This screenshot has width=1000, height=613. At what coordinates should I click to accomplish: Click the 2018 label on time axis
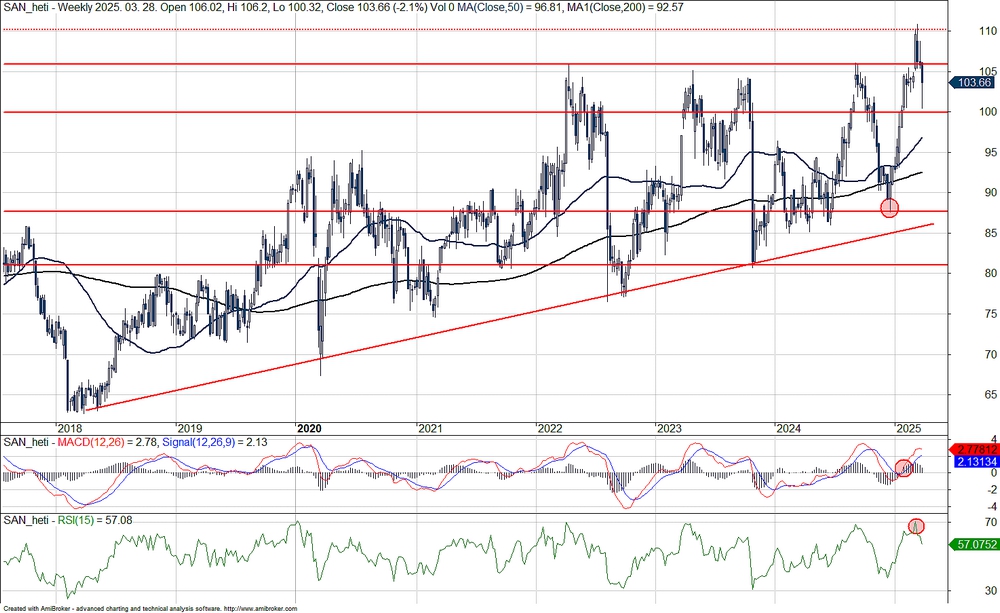click(70, 428)
